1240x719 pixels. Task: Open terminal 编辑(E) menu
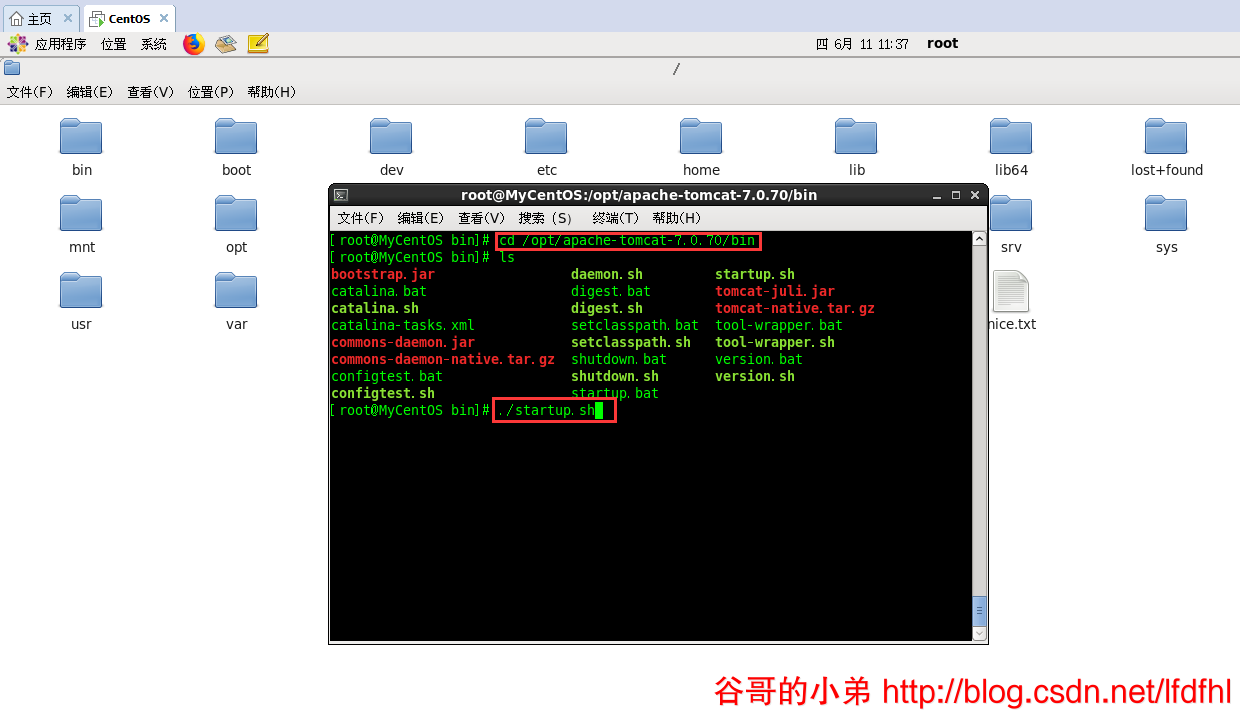coord(421,218)
